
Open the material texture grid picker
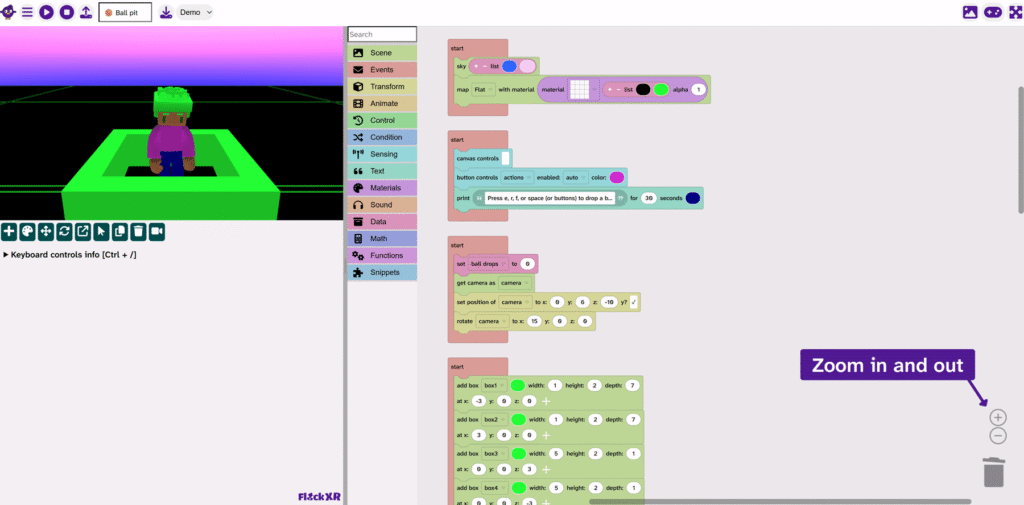coord(583,90)
